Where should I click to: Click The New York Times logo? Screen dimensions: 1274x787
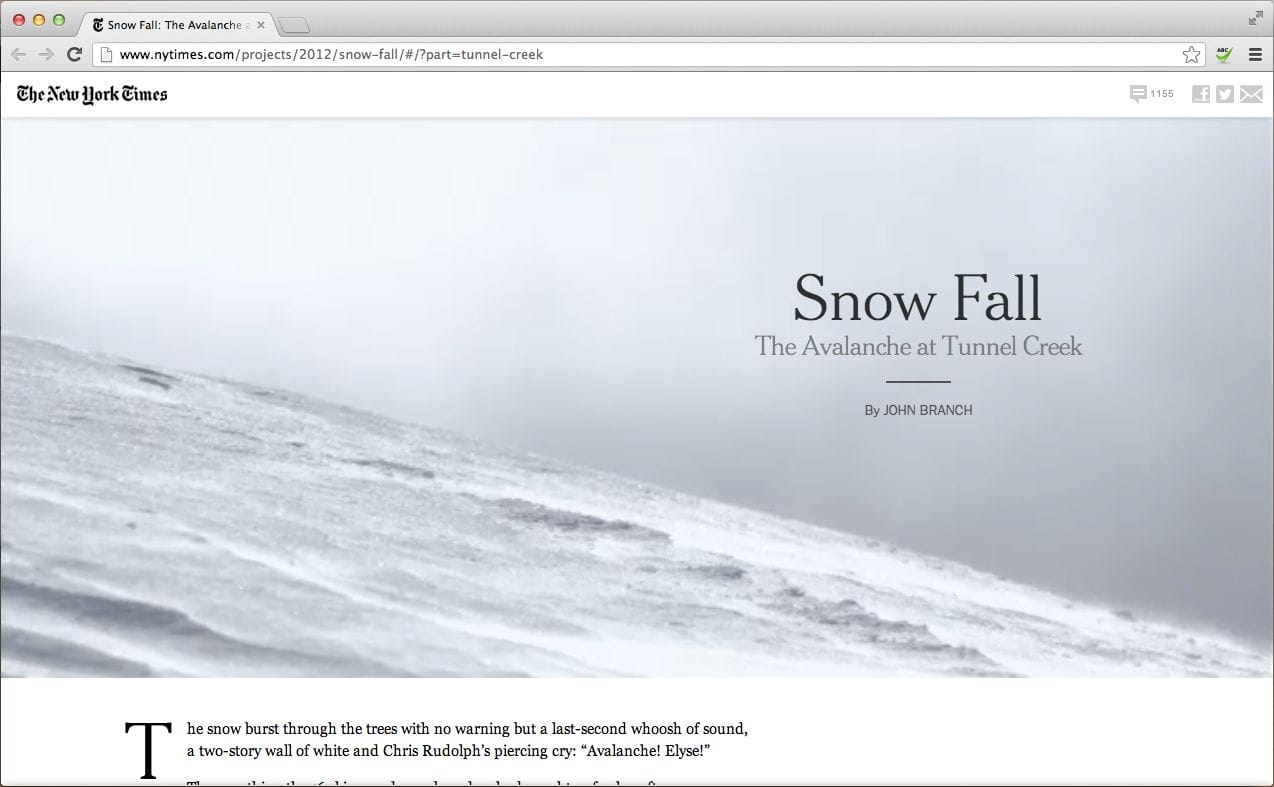[x=92, y=94]
